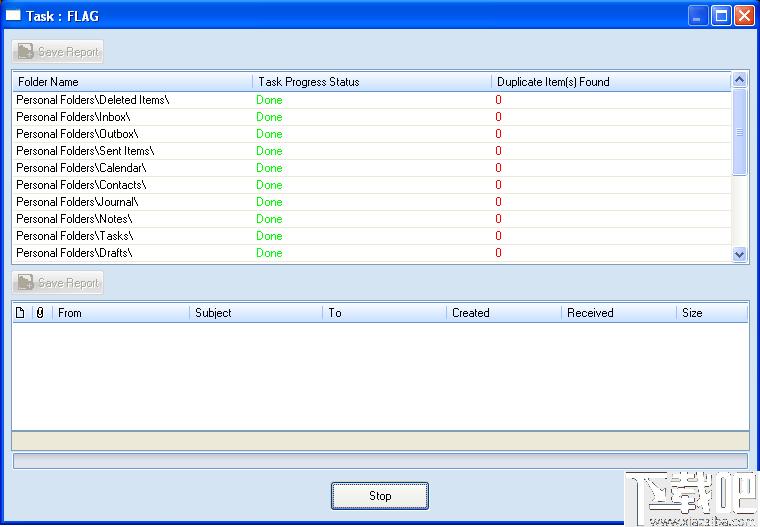Select the Personal Folders\Sent Items\ row
Viewport: 760px width, 527px height.
pyautogui.click(x=372, y=151)
